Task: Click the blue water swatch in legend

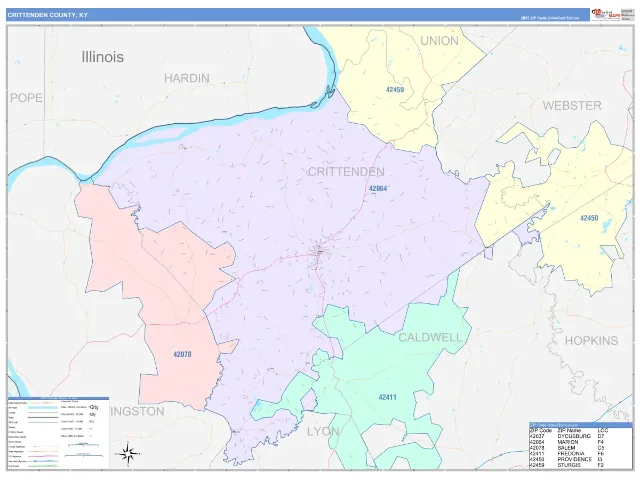Action: (43, 408)
